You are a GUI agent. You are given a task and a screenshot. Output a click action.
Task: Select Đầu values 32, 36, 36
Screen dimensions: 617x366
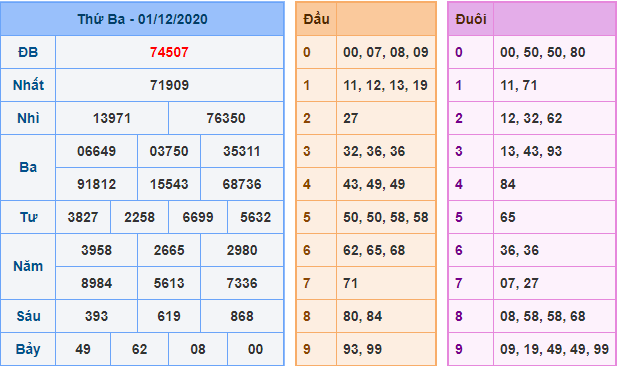pyautogui.click(x=374, y=152)
